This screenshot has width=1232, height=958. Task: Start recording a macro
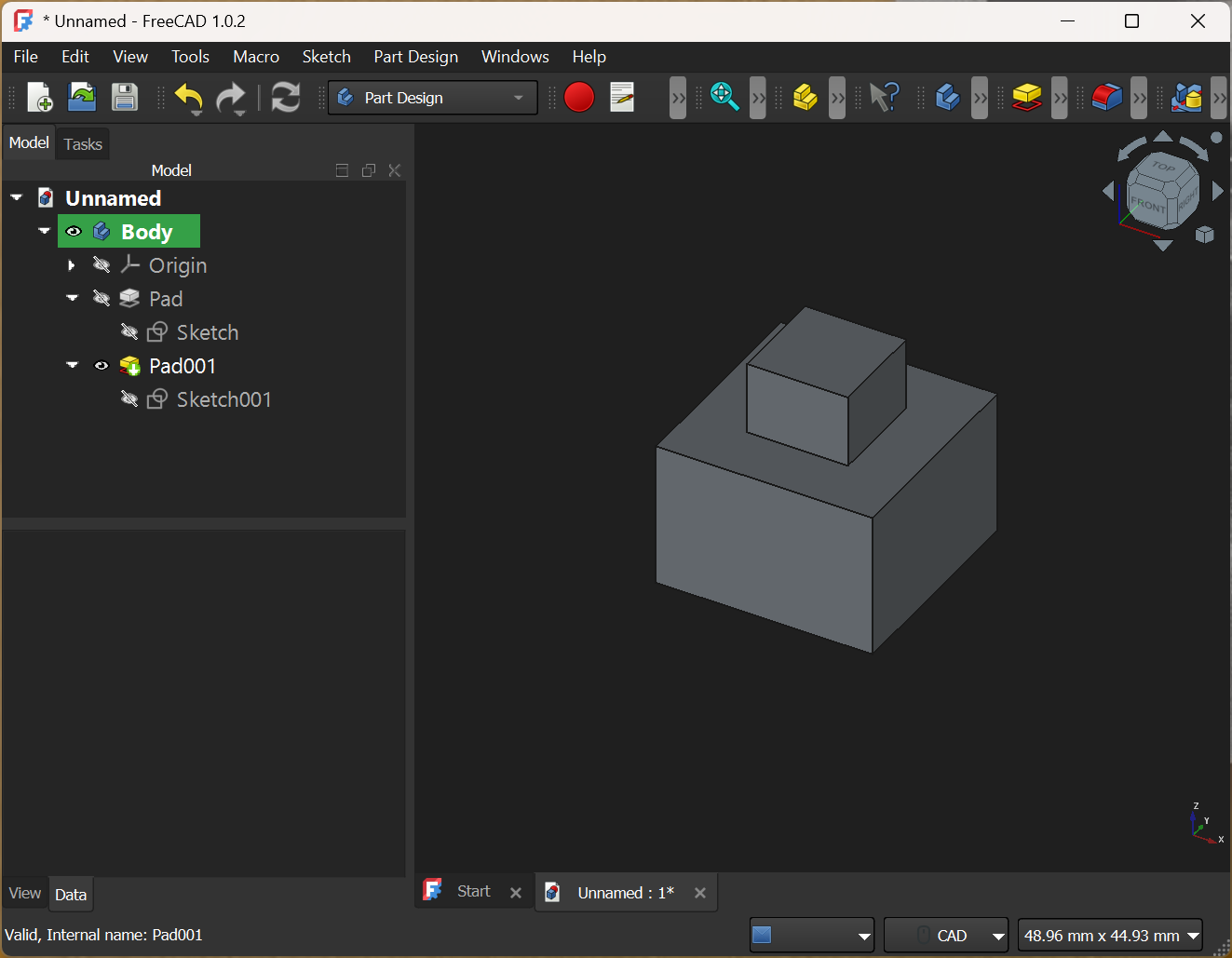pyautogui.click(x=579, y=97)
